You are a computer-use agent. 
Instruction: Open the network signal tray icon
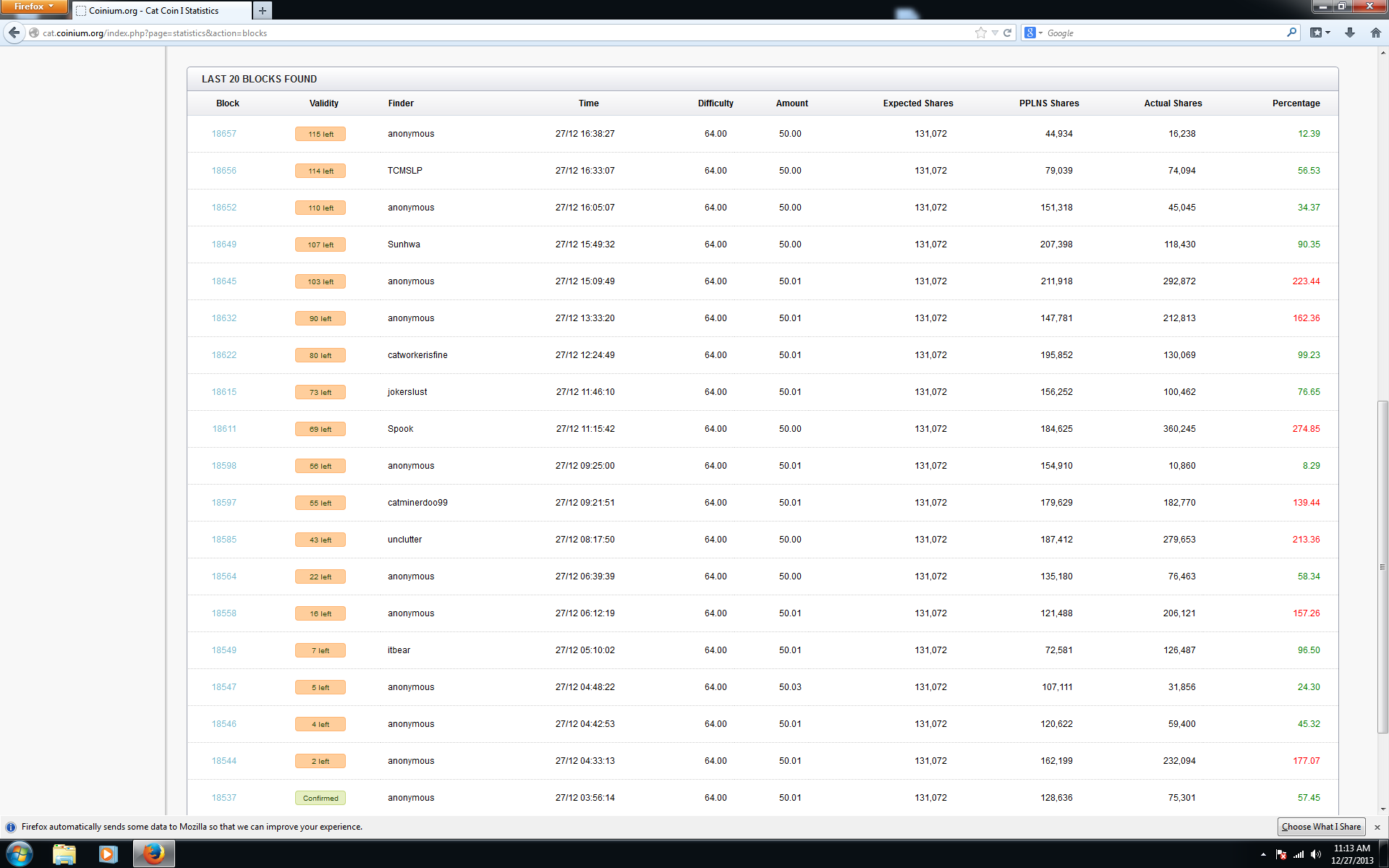pos(1299,855)
